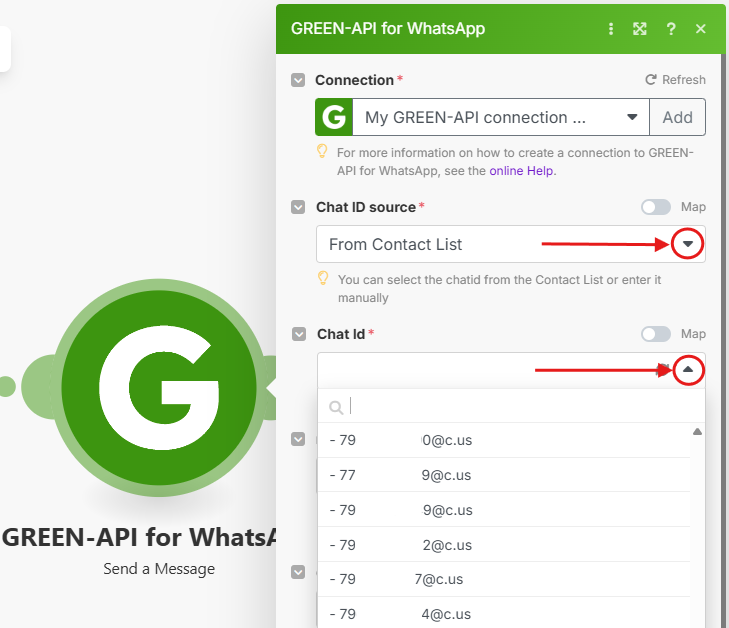Click the bottom partially hidden section expander
The width and height of the screenshot is (729, 628).
[298, 572]
